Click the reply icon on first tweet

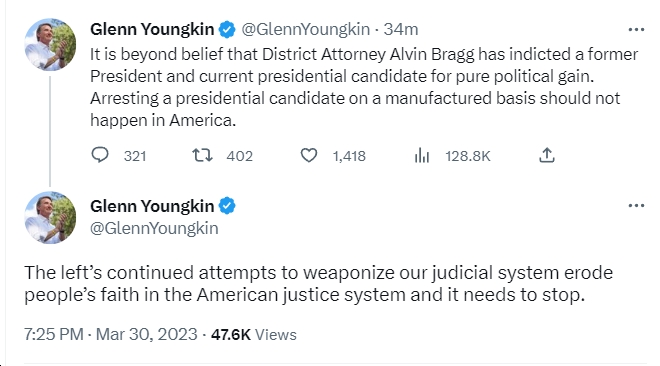click(x=100, y=155)
